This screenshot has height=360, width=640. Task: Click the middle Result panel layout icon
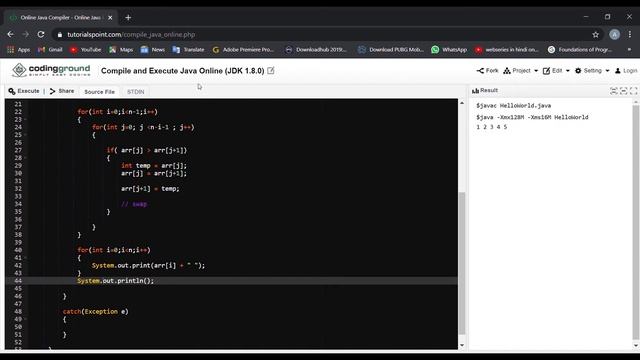click(623, 91)
